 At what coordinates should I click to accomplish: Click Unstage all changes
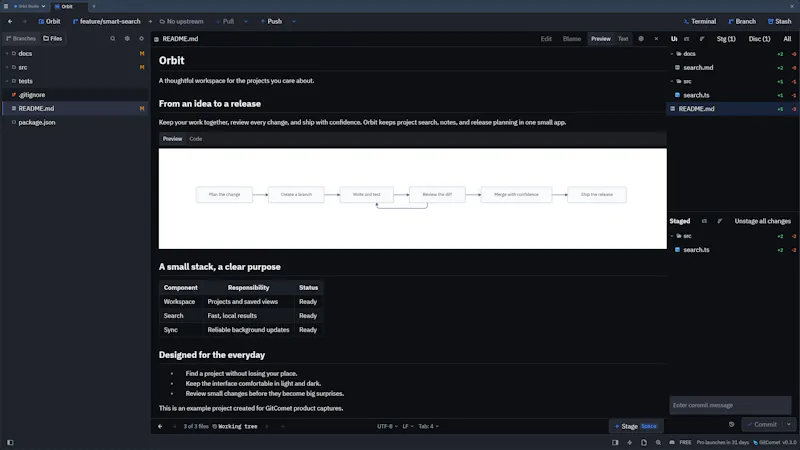tap(762, 221)
